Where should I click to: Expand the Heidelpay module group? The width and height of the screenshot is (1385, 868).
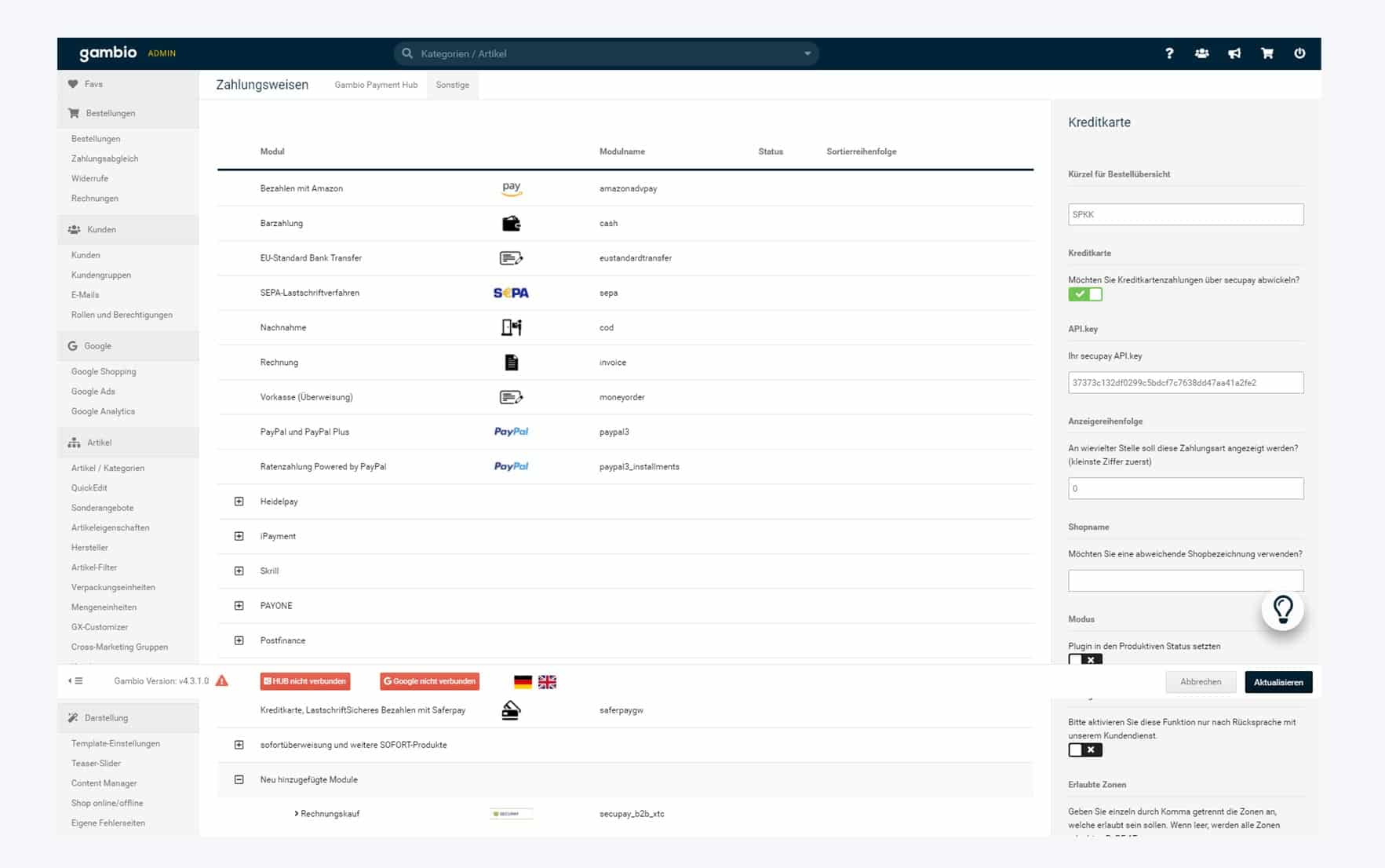tap(239, 501)
